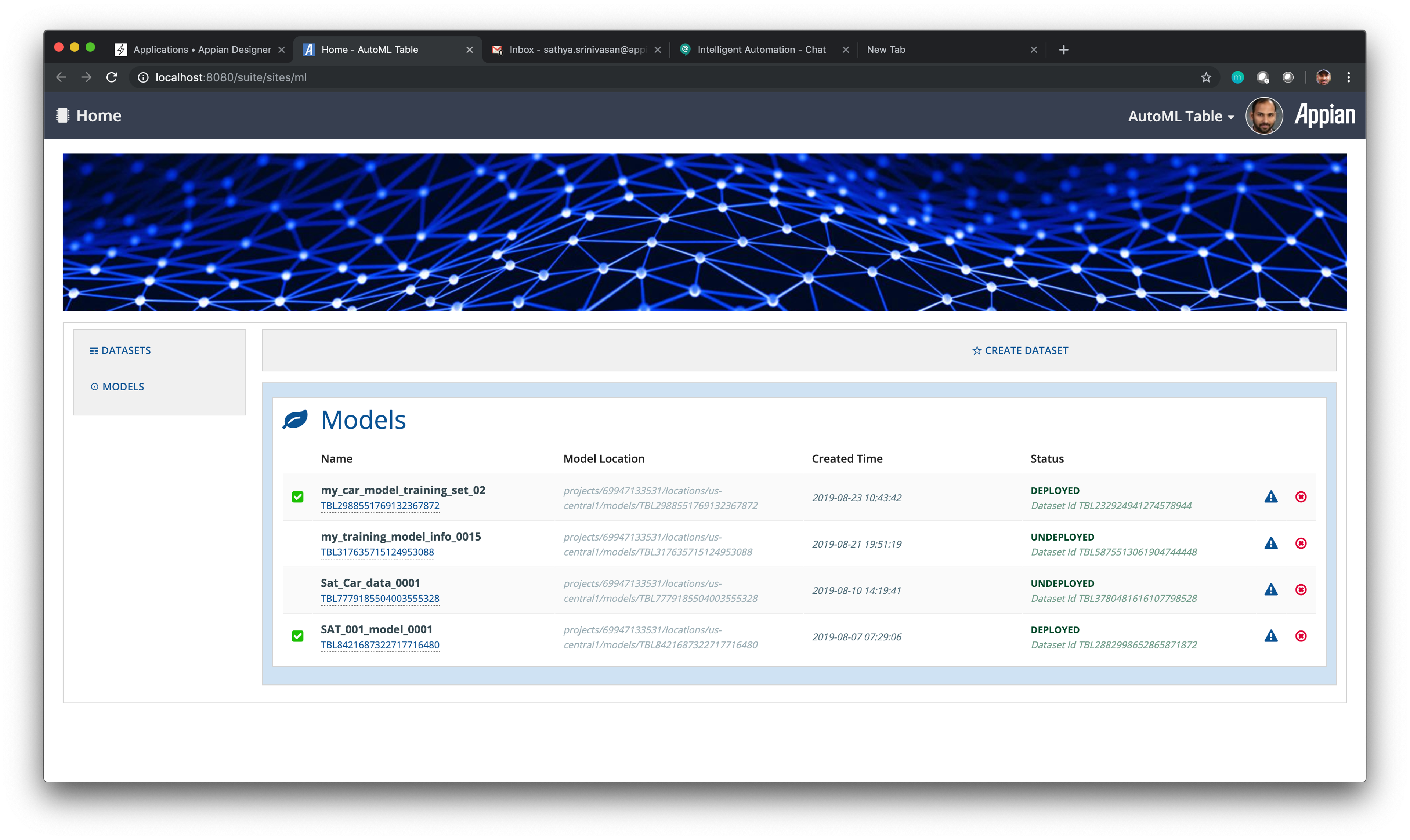Click the warning triangle icon for Sat_Car_data_0001
The width and height of the screenshot is (1410, 840).
pos(1271,589)
